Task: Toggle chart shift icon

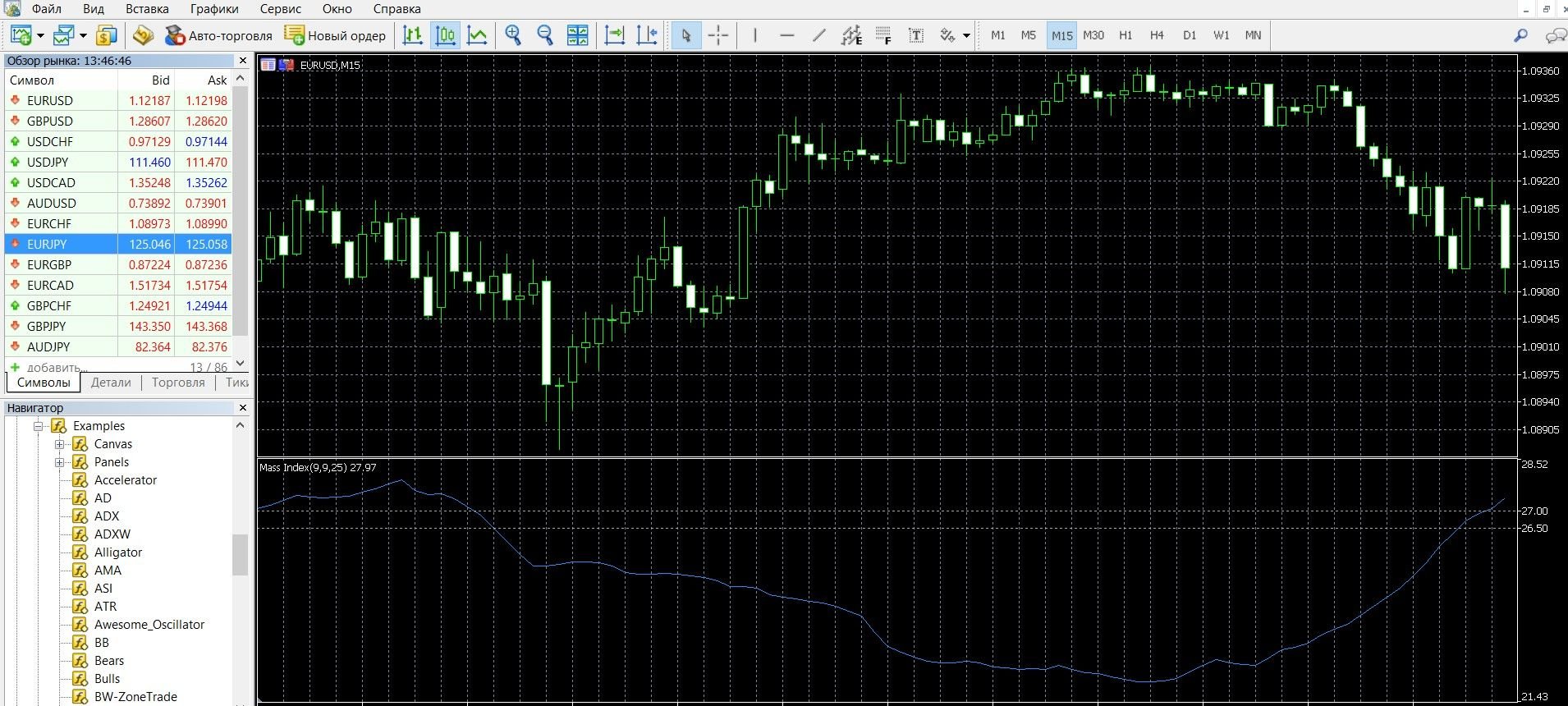Action: point(647,35)
